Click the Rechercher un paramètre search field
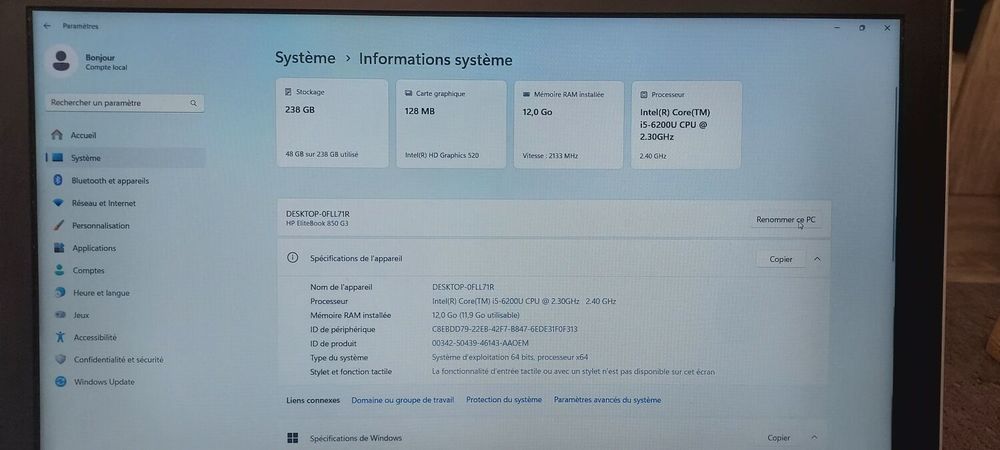Screen dimensions: 1000x450 click(x=125, y=103)
